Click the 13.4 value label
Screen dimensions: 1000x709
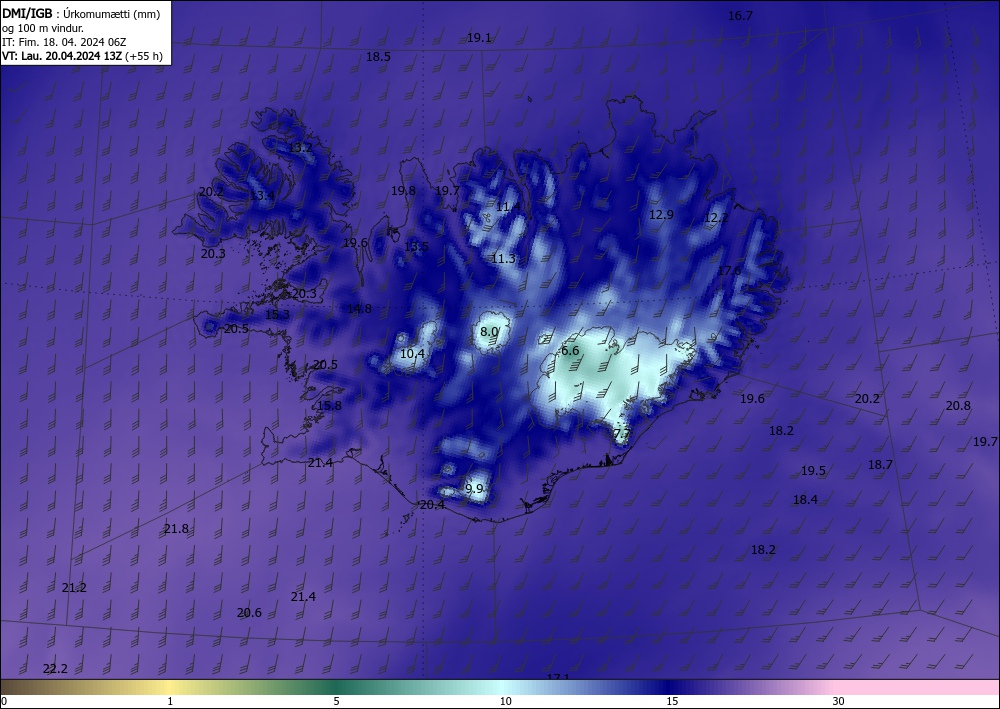point(261,195)
